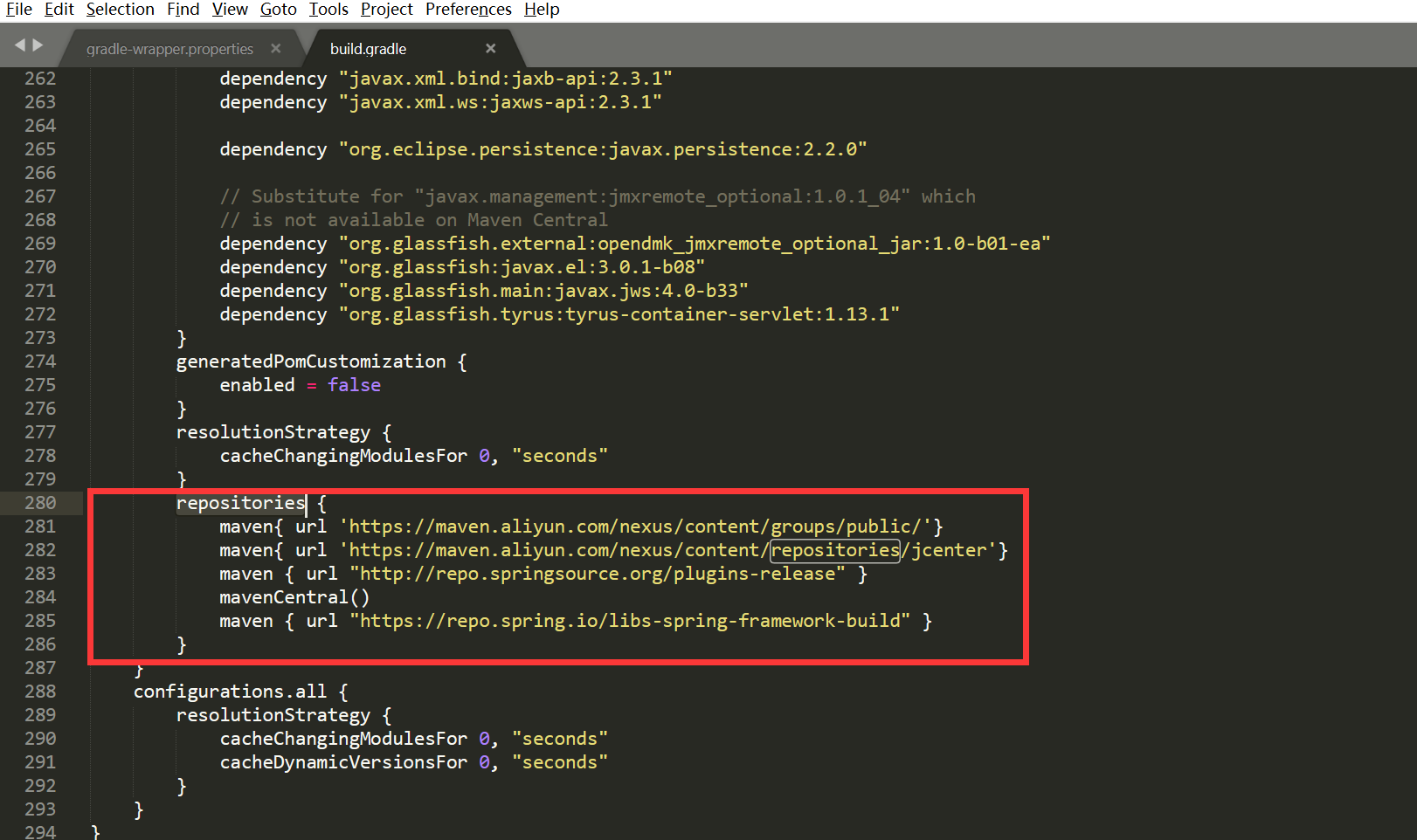Click resolutionStrategy on line 289
The image size is (1417, 840).
pyautogui.click(x=273, y=715)
